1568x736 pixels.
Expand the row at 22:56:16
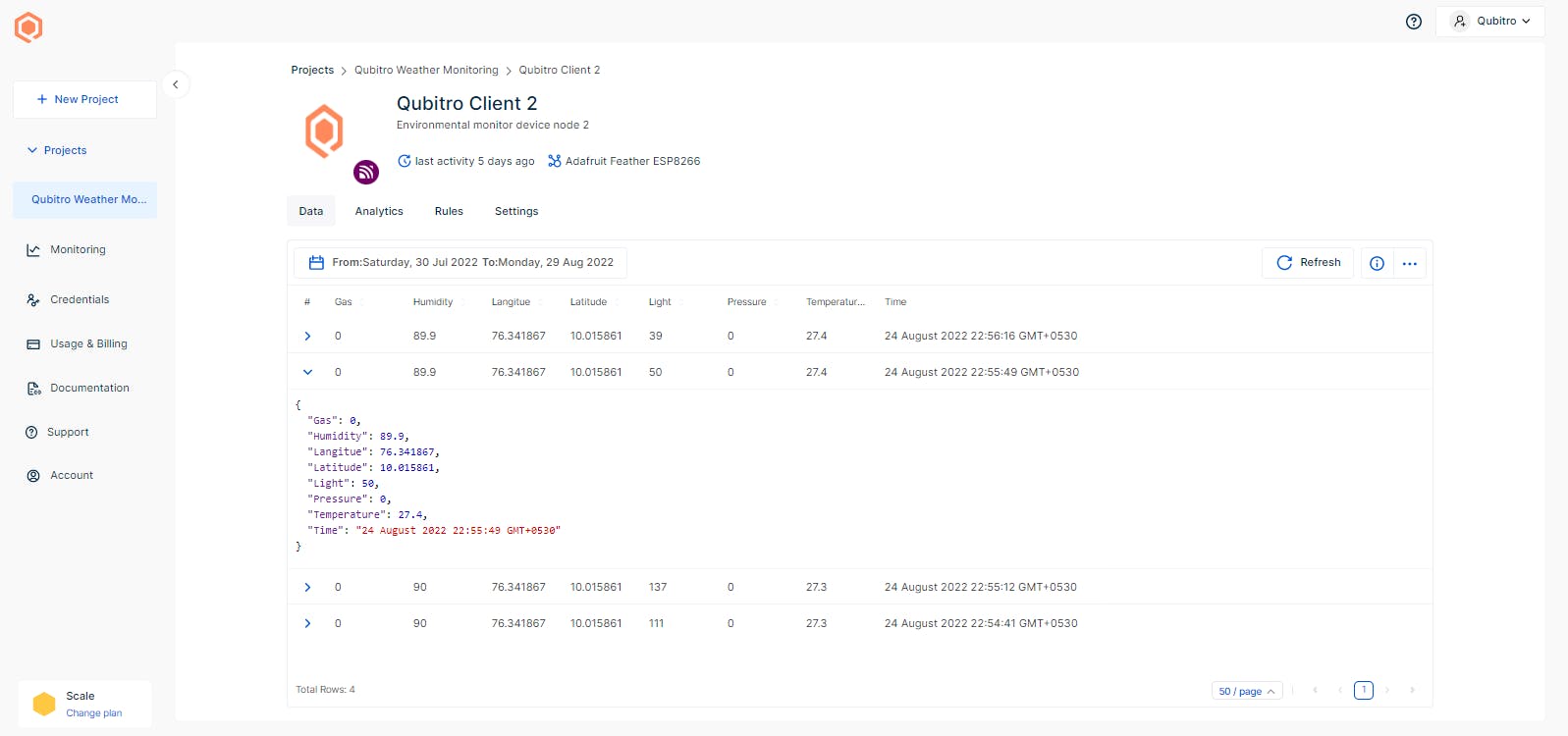[x=307, y=337]
